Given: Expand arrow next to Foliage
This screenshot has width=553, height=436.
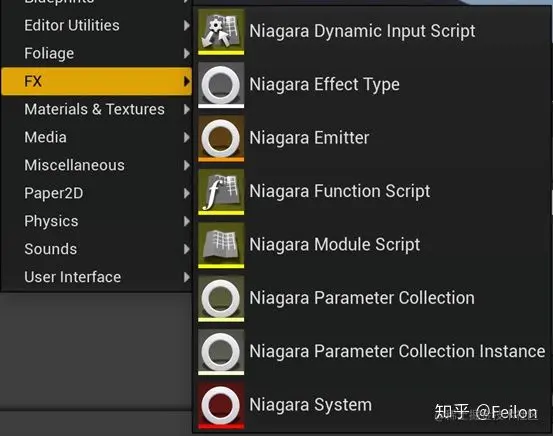Looking at the screenshot, I should [x=187, y=53].
